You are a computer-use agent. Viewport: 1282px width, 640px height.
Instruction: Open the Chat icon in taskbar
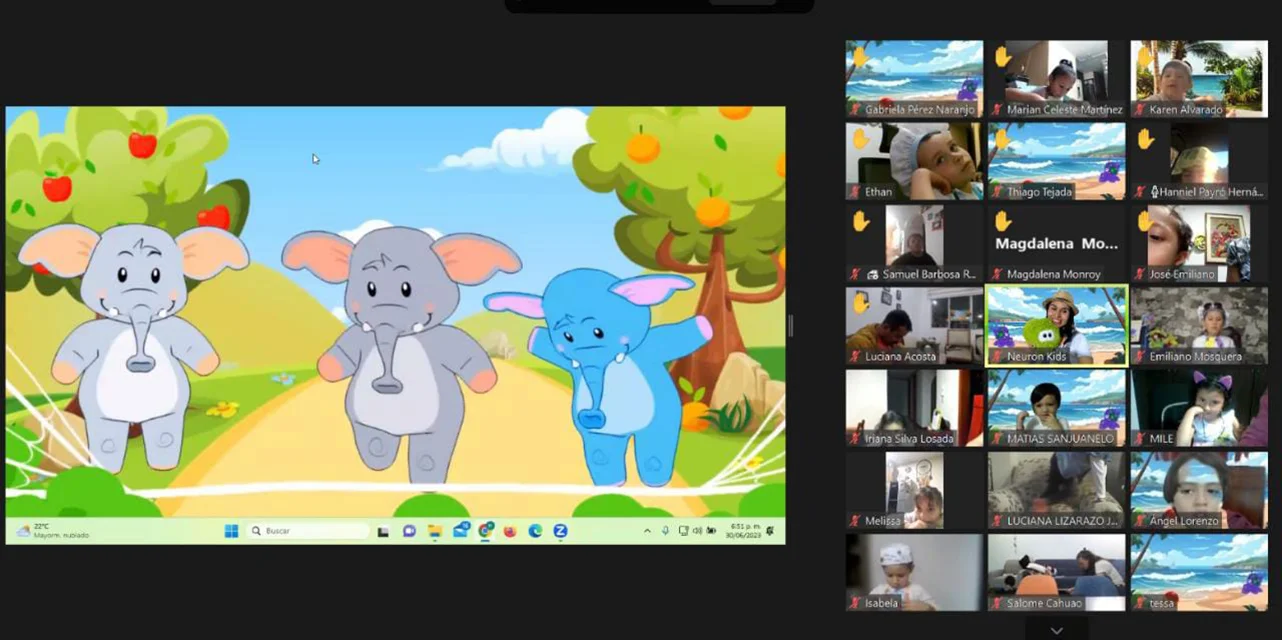409,531
